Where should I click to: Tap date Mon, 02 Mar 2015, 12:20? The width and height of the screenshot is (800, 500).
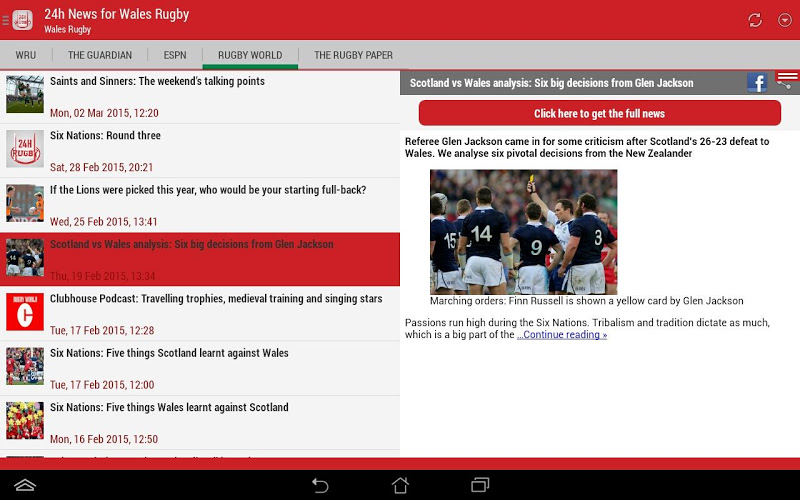[104, 113]
